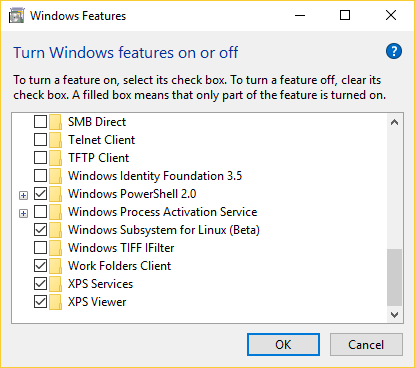Minimize the Windows Features window
415x368 pixels.
click(x=300, y=15)
